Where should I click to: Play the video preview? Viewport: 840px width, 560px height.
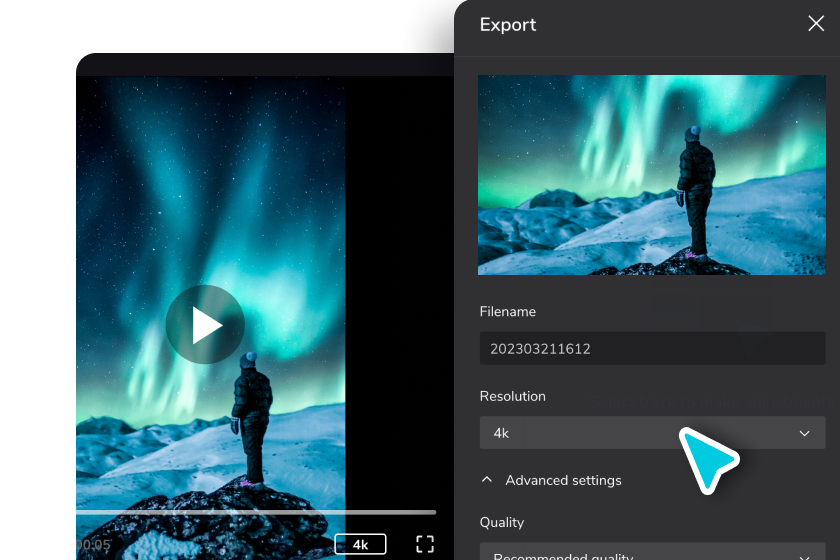205,325
